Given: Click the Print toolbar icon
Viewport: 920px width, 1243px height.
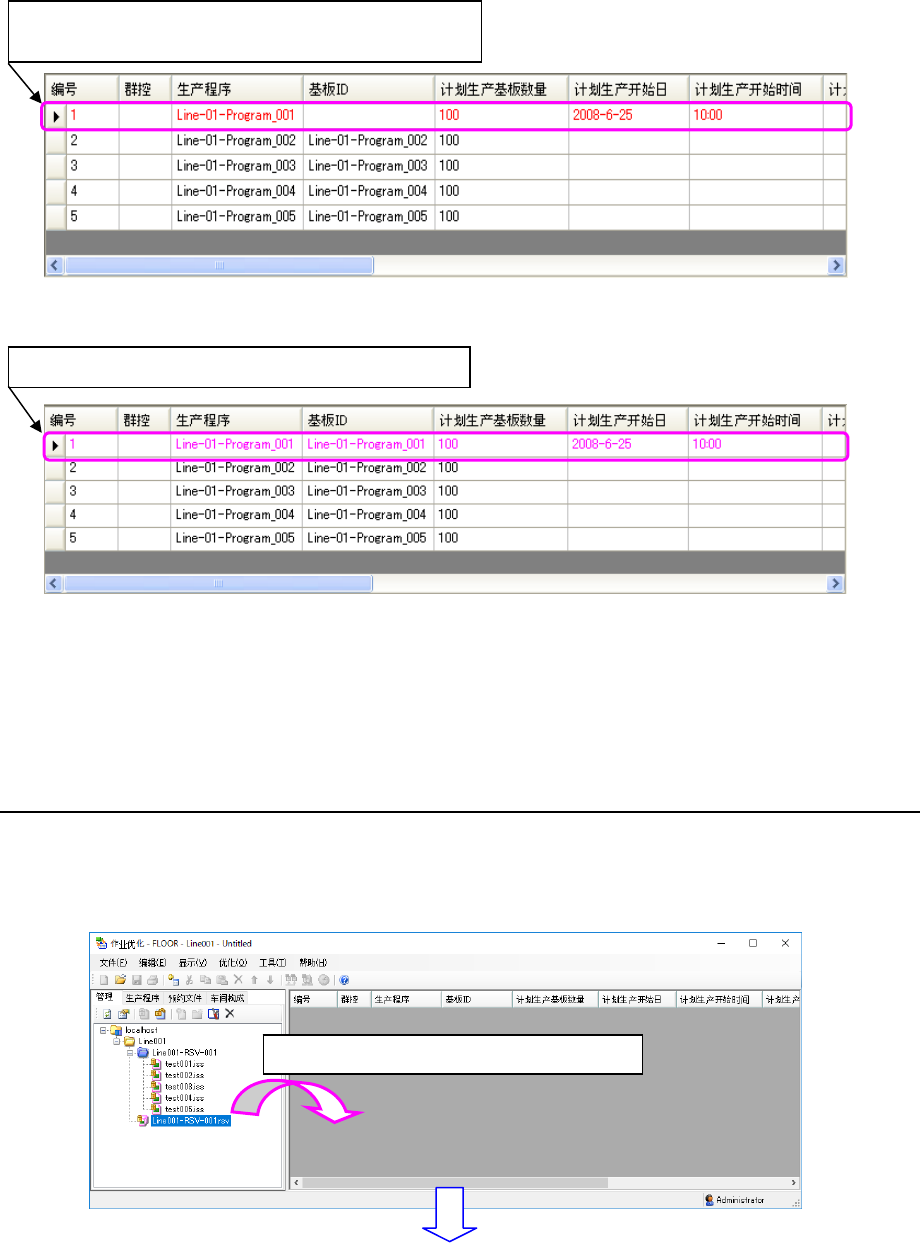Looking at the screenshot, I should (x=152, y=980).
